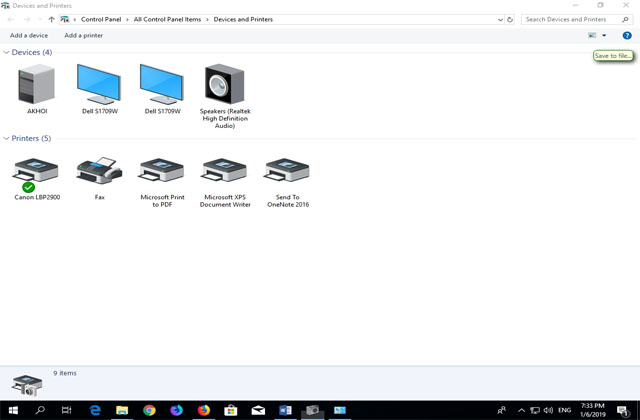Launch Microsoft Edge from taskbar

pos(95,410)
